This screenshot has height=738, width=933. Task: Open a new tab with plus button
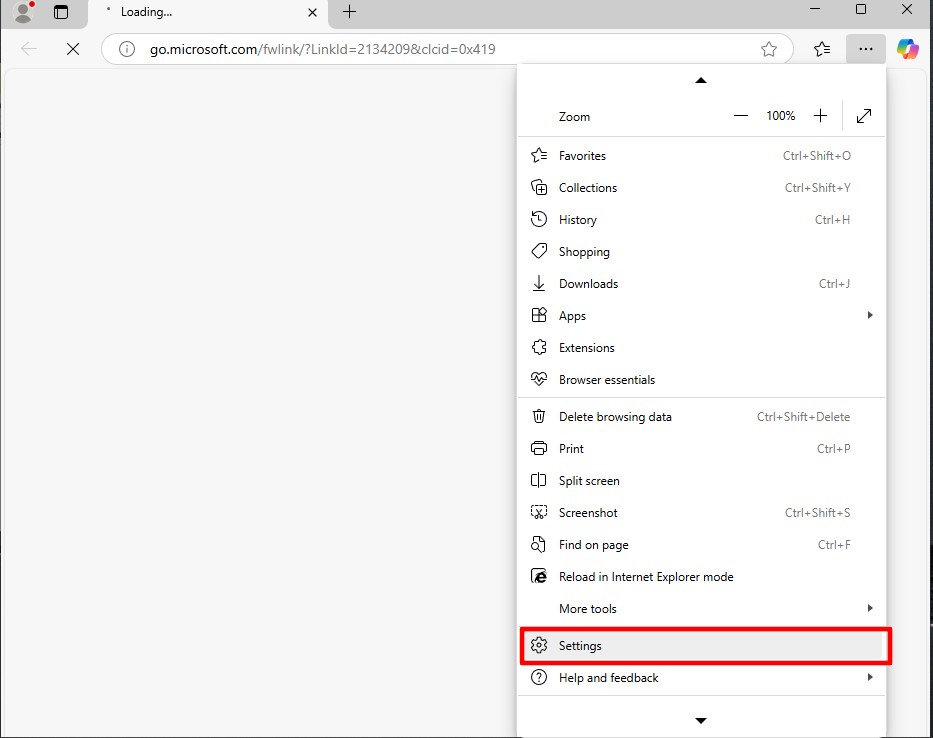point(349,12)
